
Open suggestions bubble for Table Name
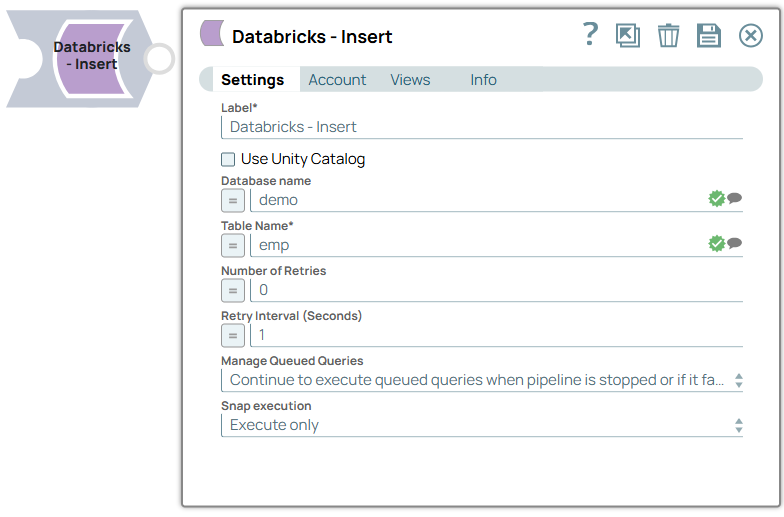pyautogui.click(x=735, y=244)
